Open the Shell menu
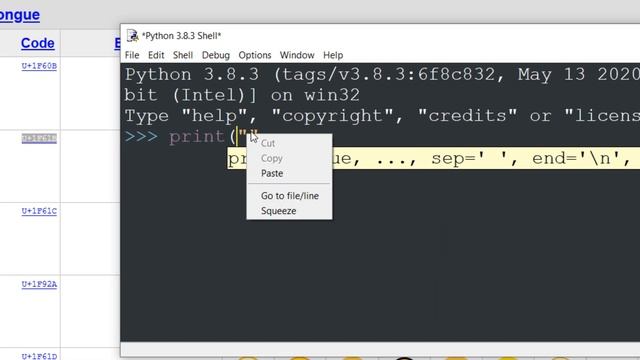 pos(182,55)
